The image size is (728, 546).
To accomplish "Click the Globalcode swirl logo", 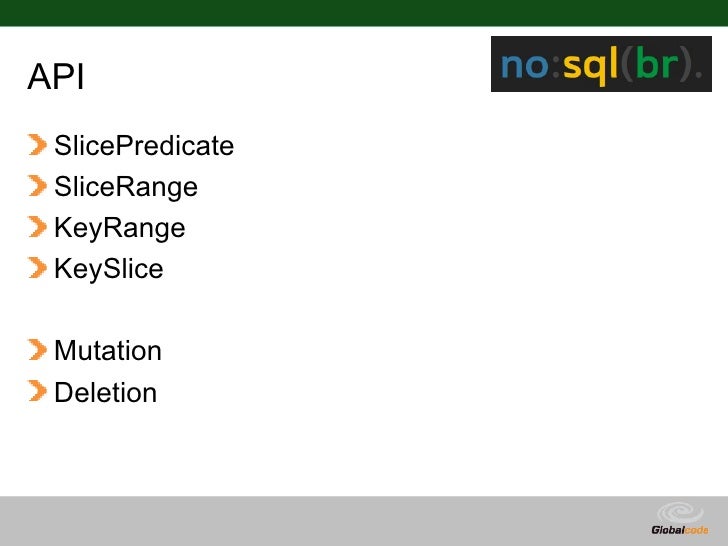I will (680, 513).
